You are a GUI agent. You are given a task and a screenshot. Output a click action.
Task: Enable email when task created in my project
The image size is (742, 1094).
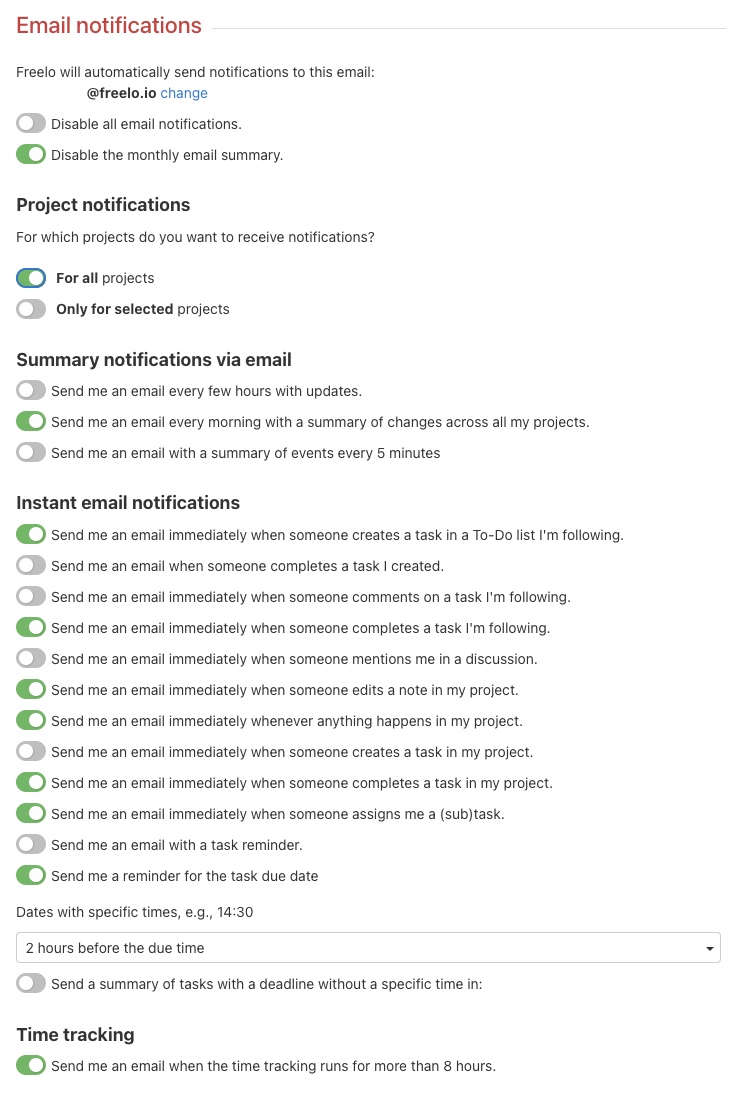point(31,751)
